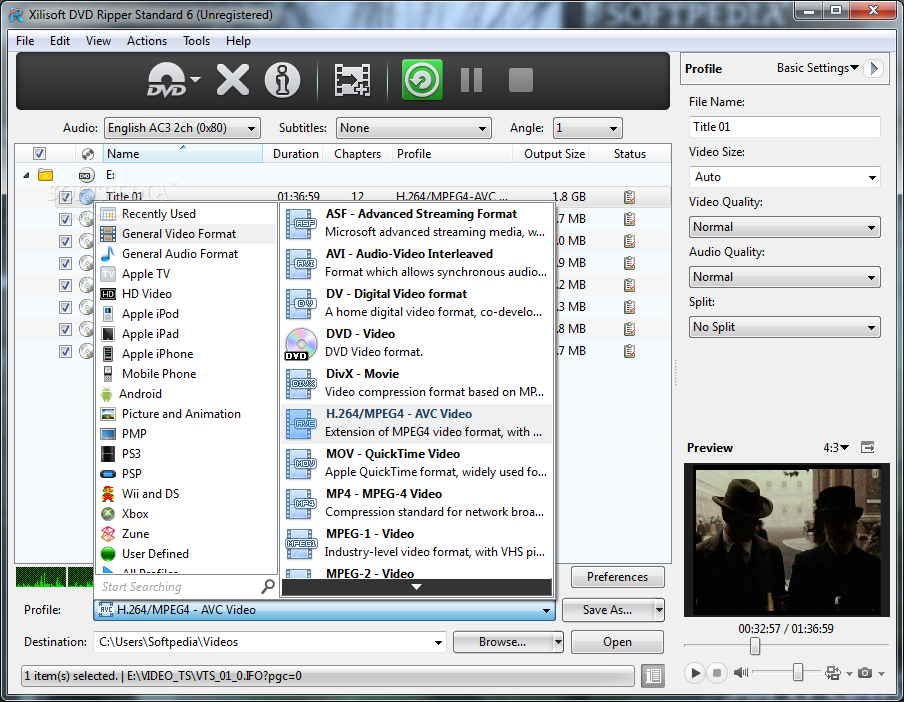Uncheck the checkbox on the .3 MB row
Image resolution: width=904 pixels, height=702 pixels.
[65, 307]
